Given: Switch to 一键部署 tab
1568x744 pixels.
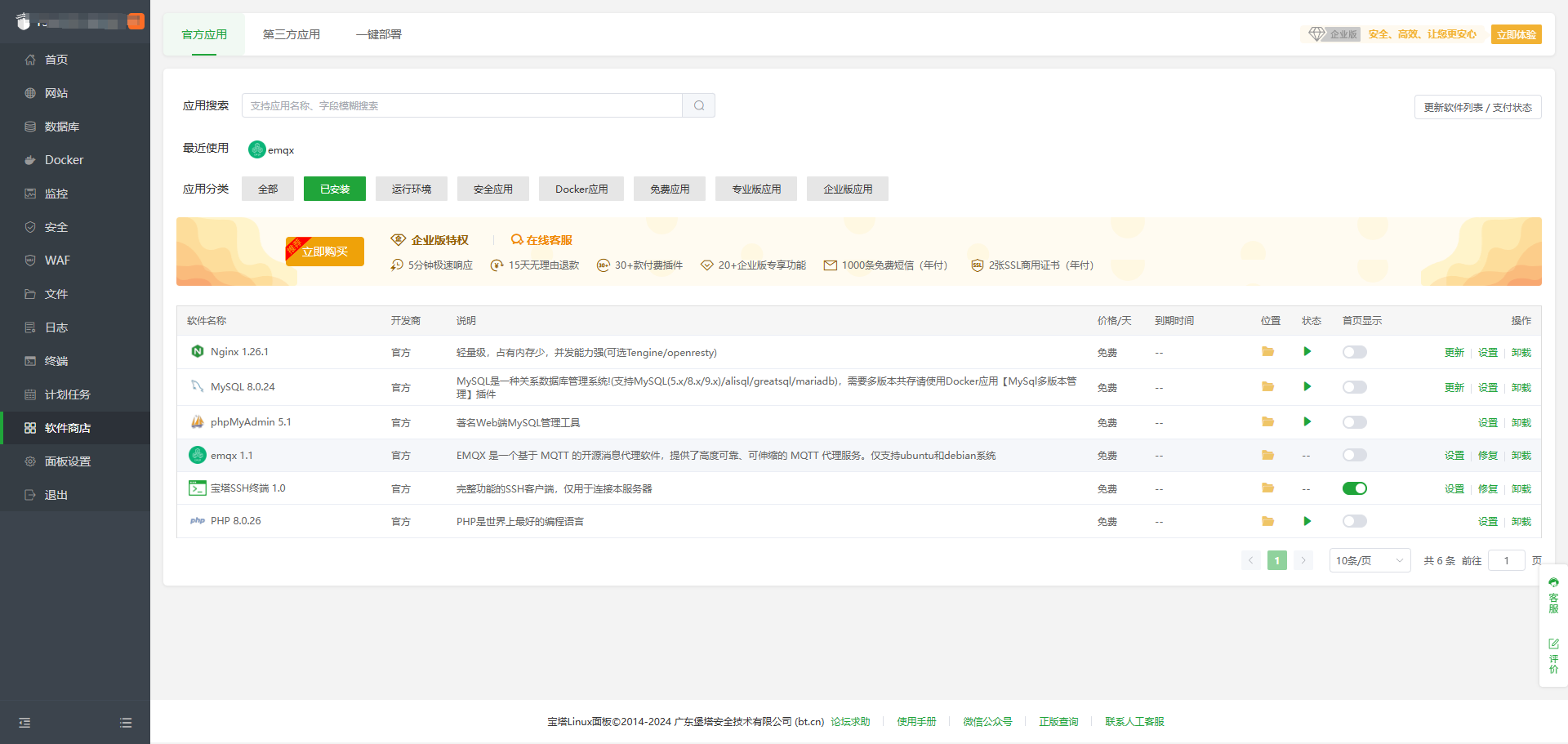Looking at the screenshot, I should [x=379, y=34].
